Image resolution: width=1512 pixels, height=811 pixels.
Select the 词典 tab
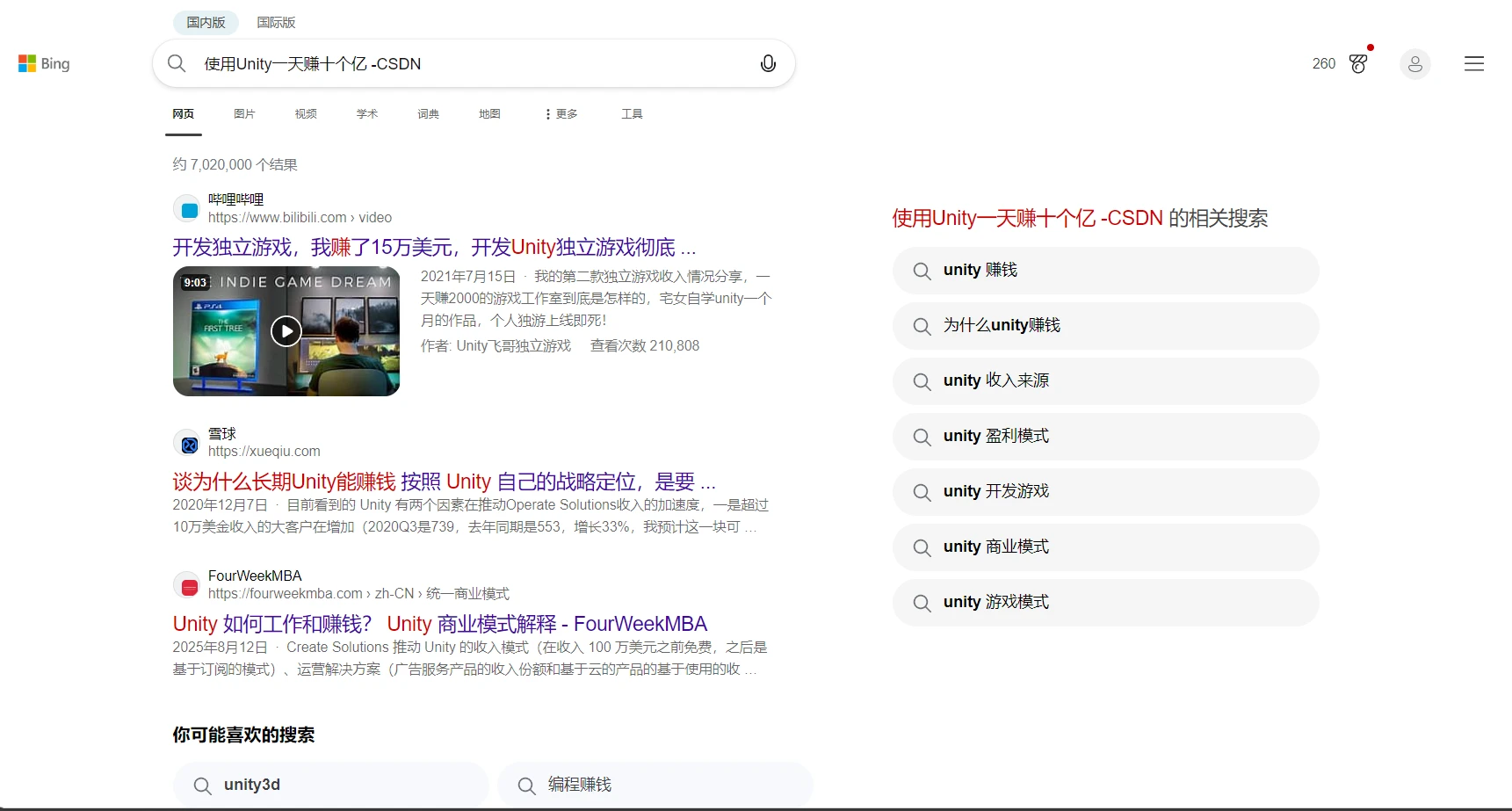coord(429,114)
